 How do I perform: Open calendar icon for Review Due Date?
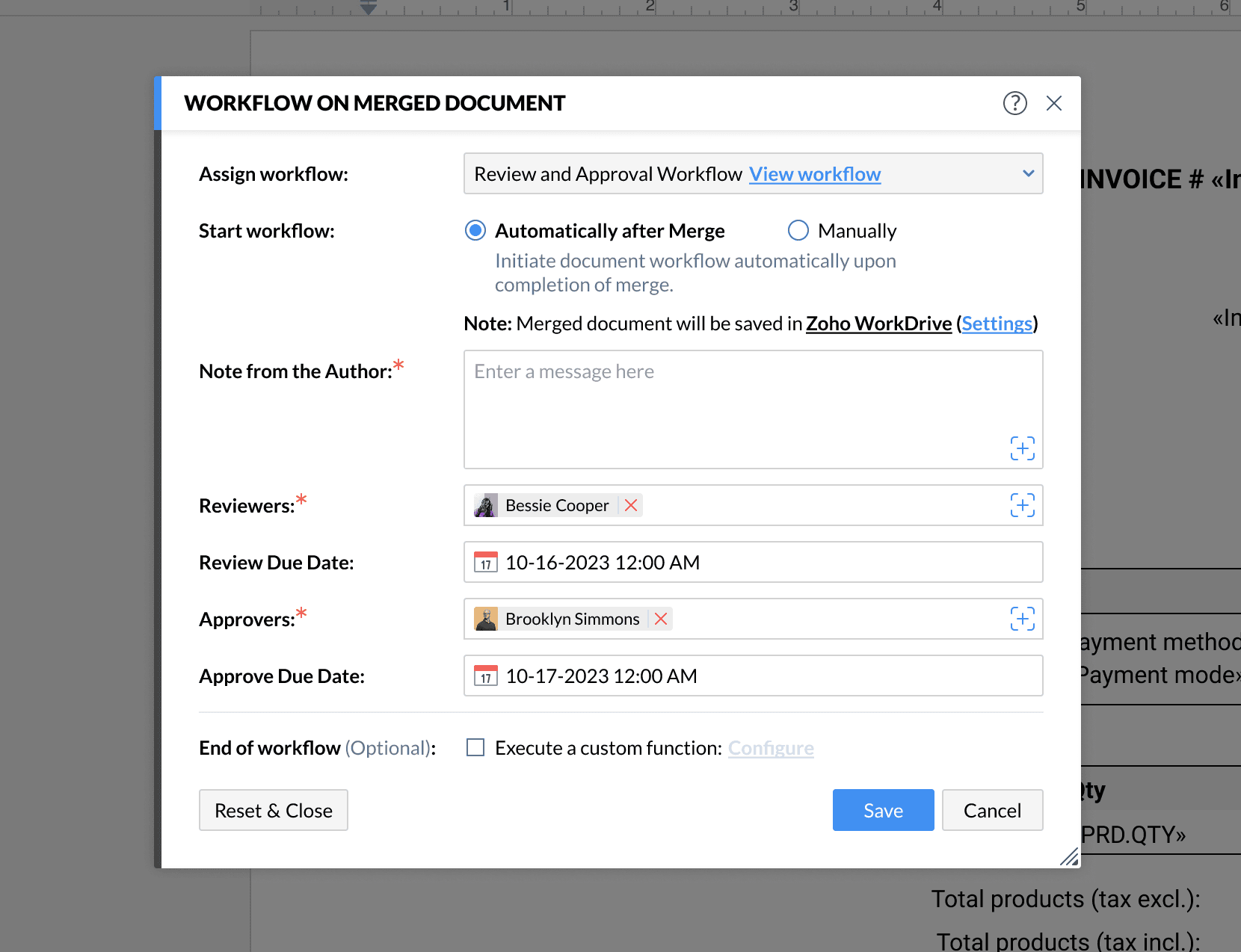[486, 562]
